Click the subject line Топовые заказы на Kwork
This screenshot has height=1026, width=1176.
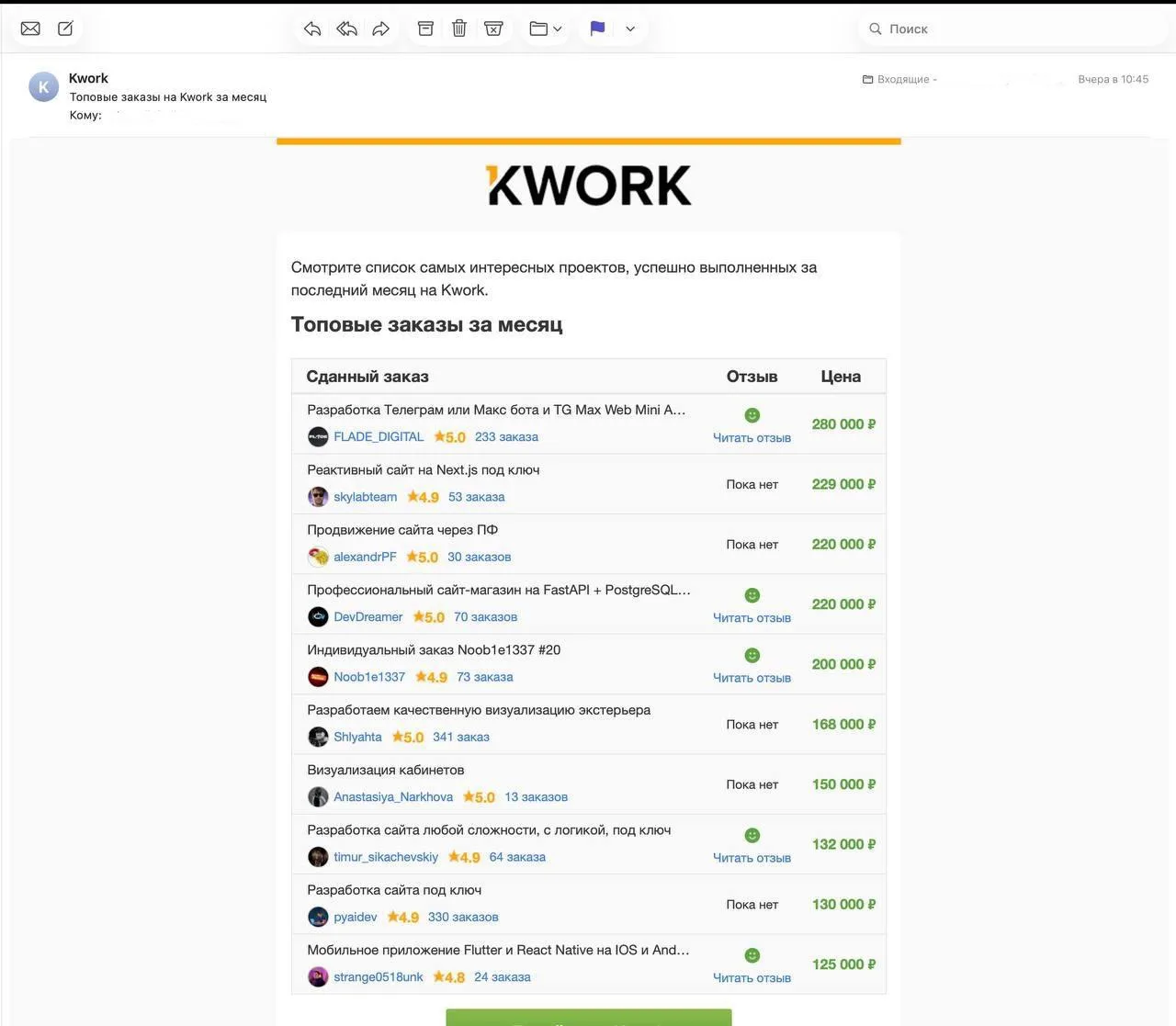point(168,96)
